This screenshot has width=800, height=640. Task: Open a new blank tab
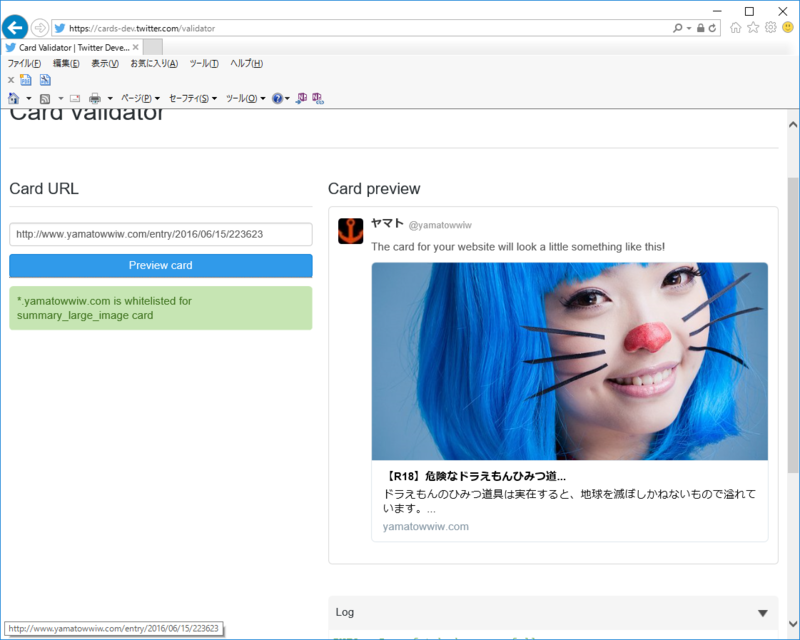(153, 47)
